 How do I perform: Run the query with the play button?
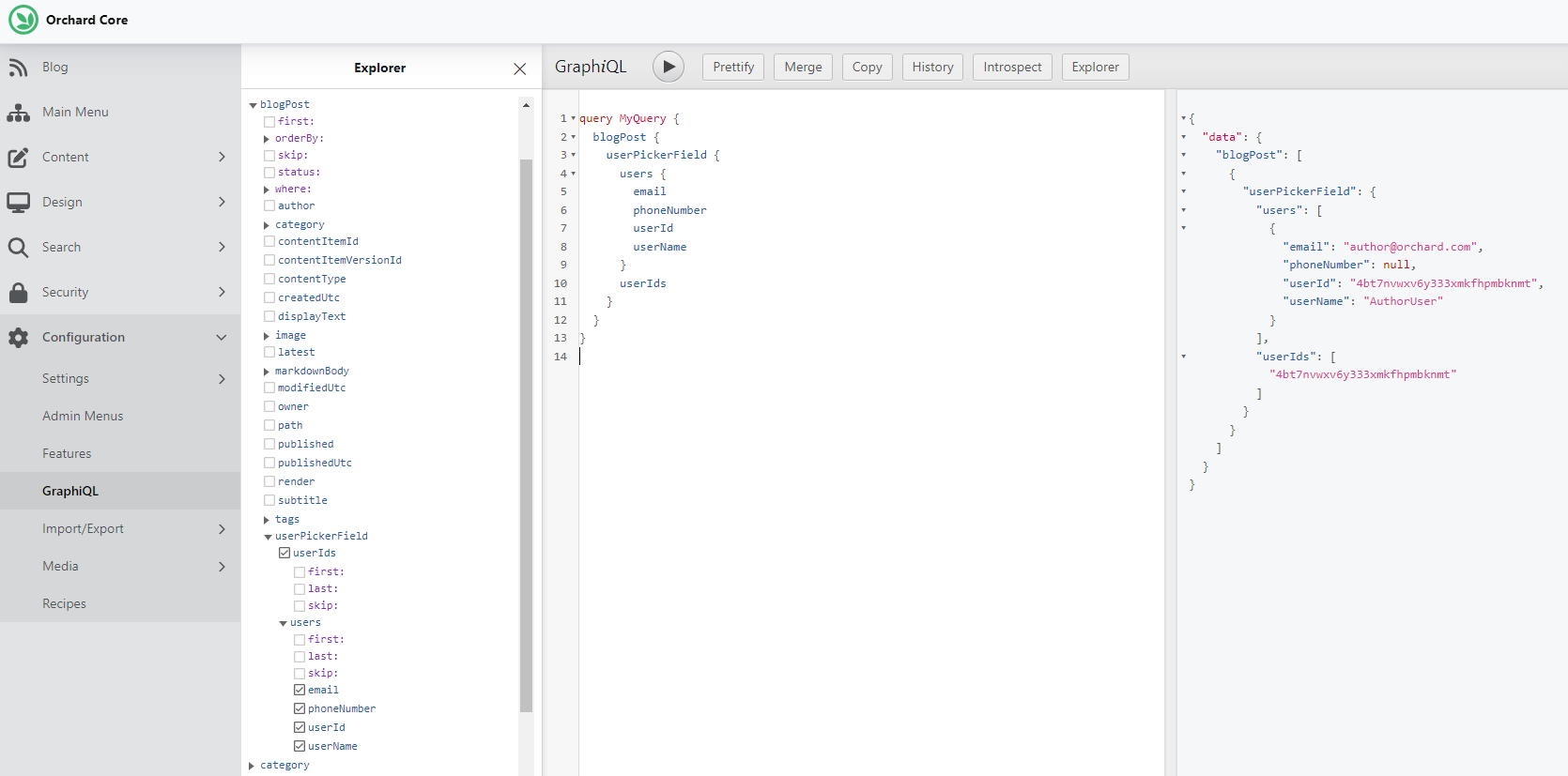pyautogui.click(x=669, y=67)
